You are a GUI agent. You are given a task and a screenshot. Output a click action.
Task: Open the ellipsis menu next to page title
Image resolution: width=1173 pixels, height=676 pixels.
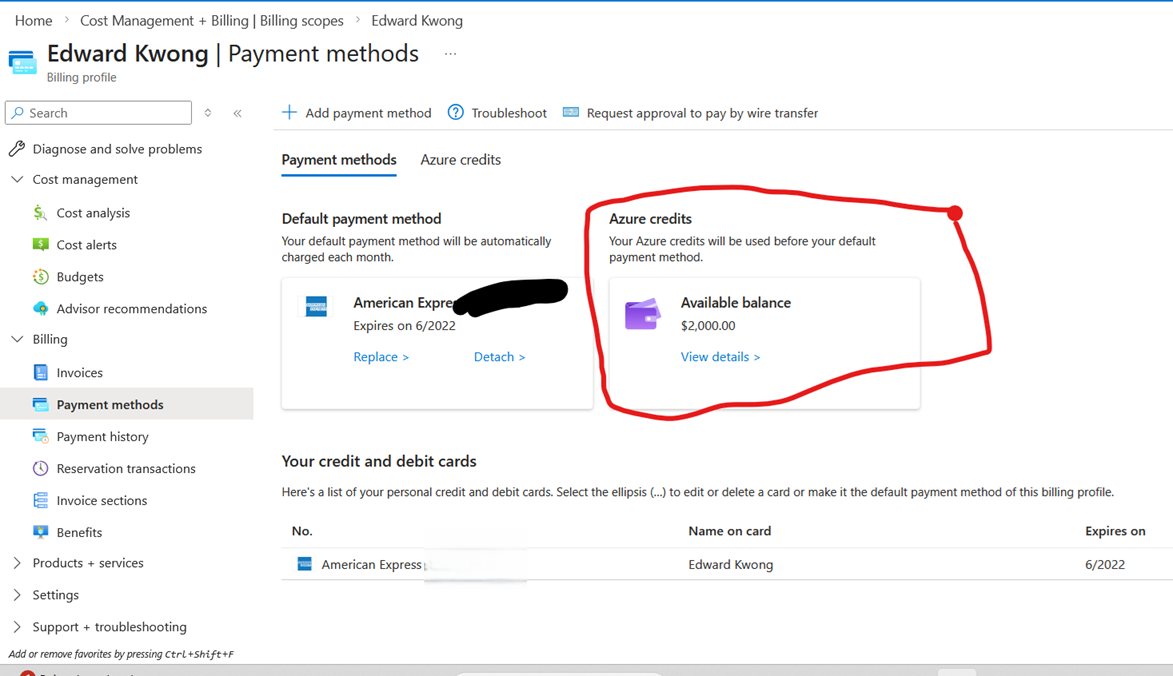450,54
